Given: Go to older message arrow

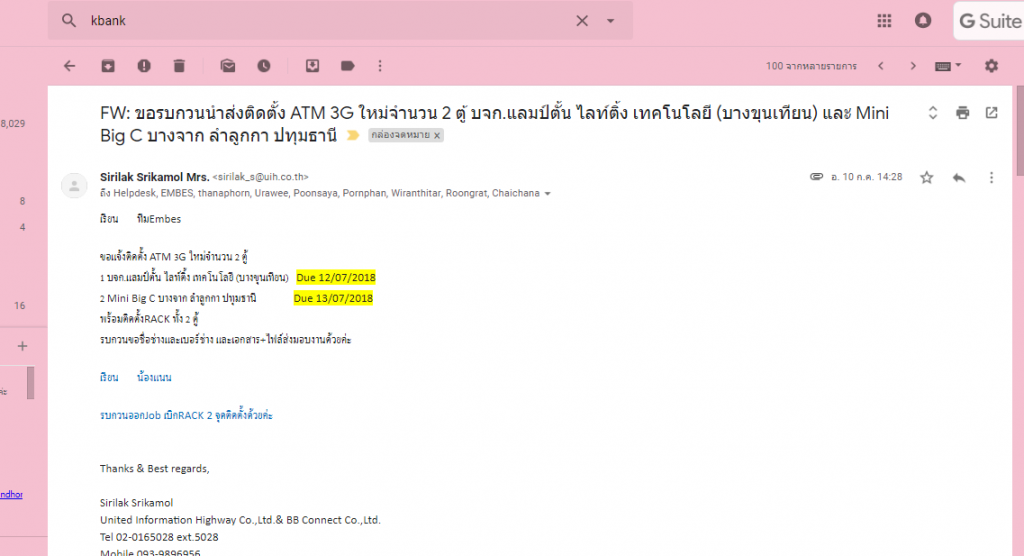Looking at the screenshot, I should [913, 66].
